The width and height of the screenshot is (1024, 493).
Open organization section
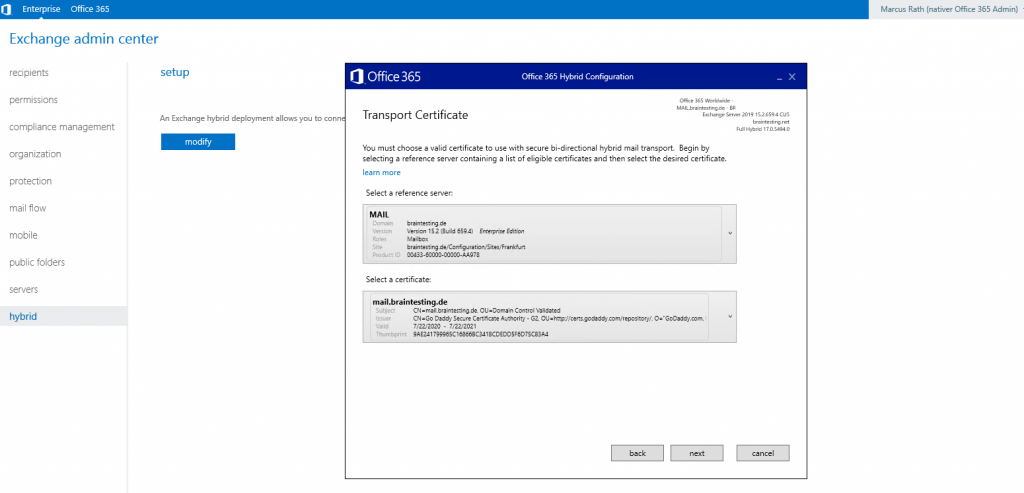click(35, 154)
